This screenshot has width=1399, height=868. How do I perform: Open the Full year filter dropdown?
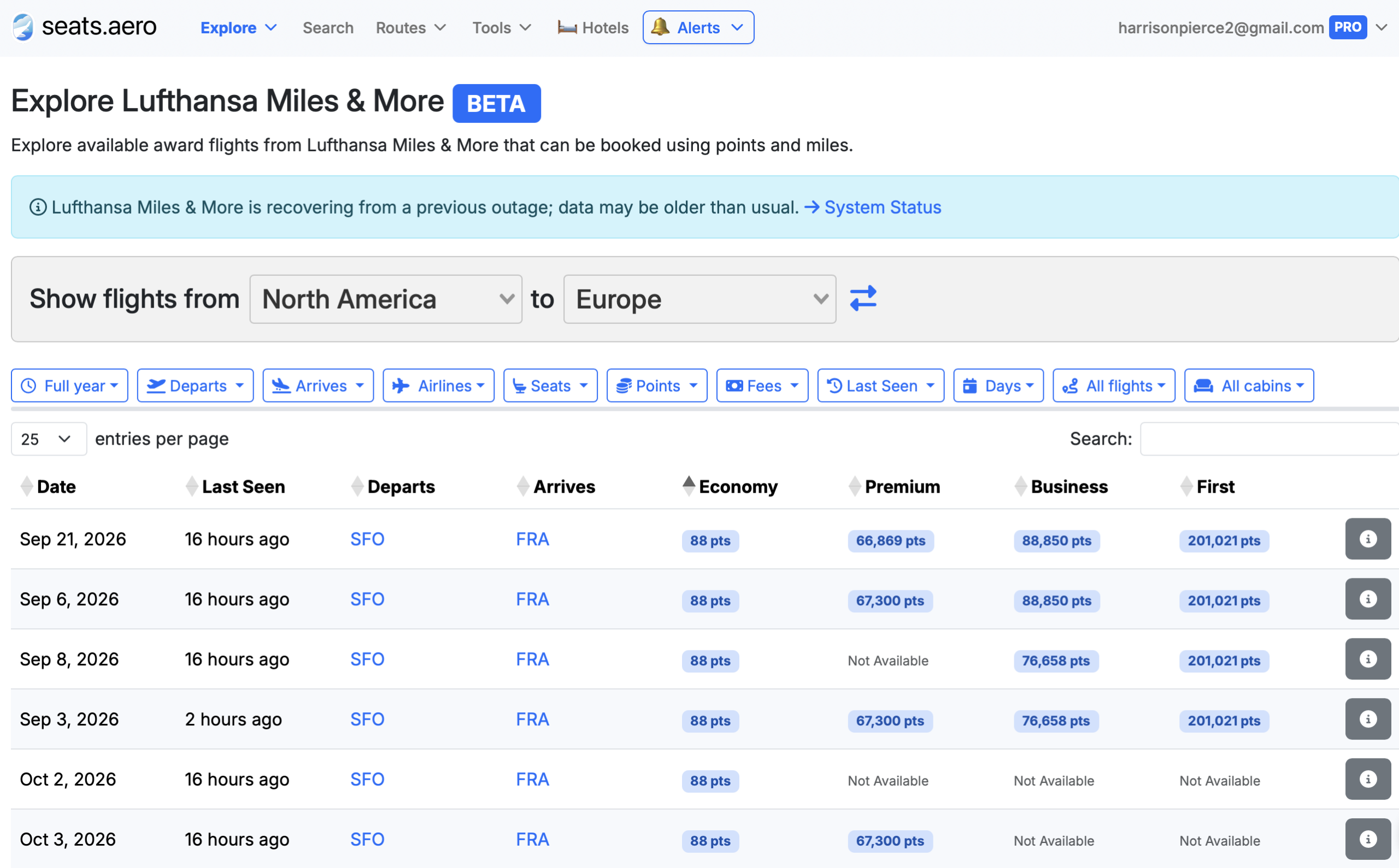pyautogui.click(x=69, y=386)
